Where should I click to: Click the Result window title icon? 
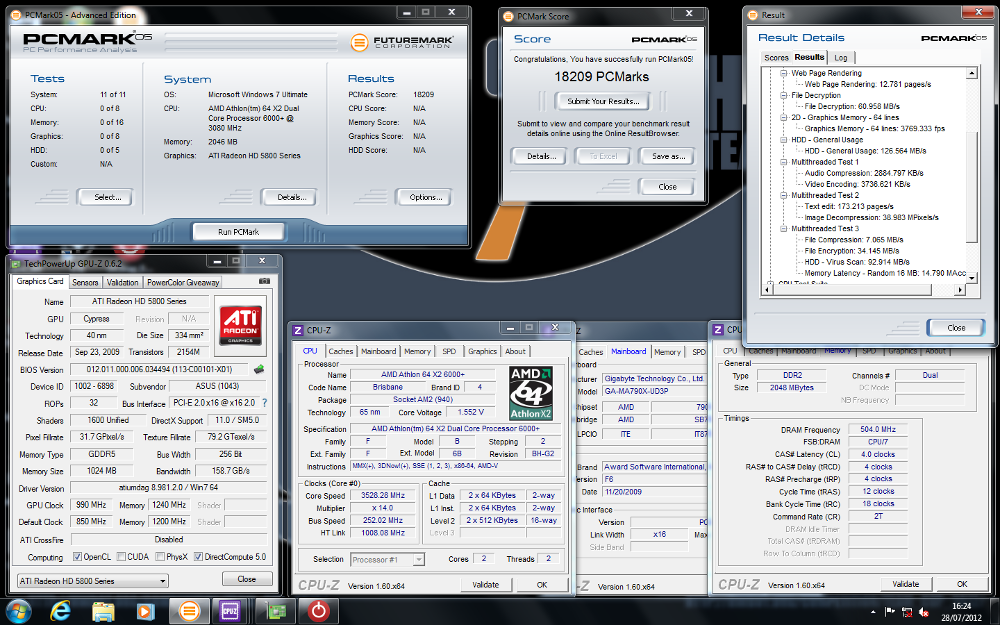(x=753, y=15)
